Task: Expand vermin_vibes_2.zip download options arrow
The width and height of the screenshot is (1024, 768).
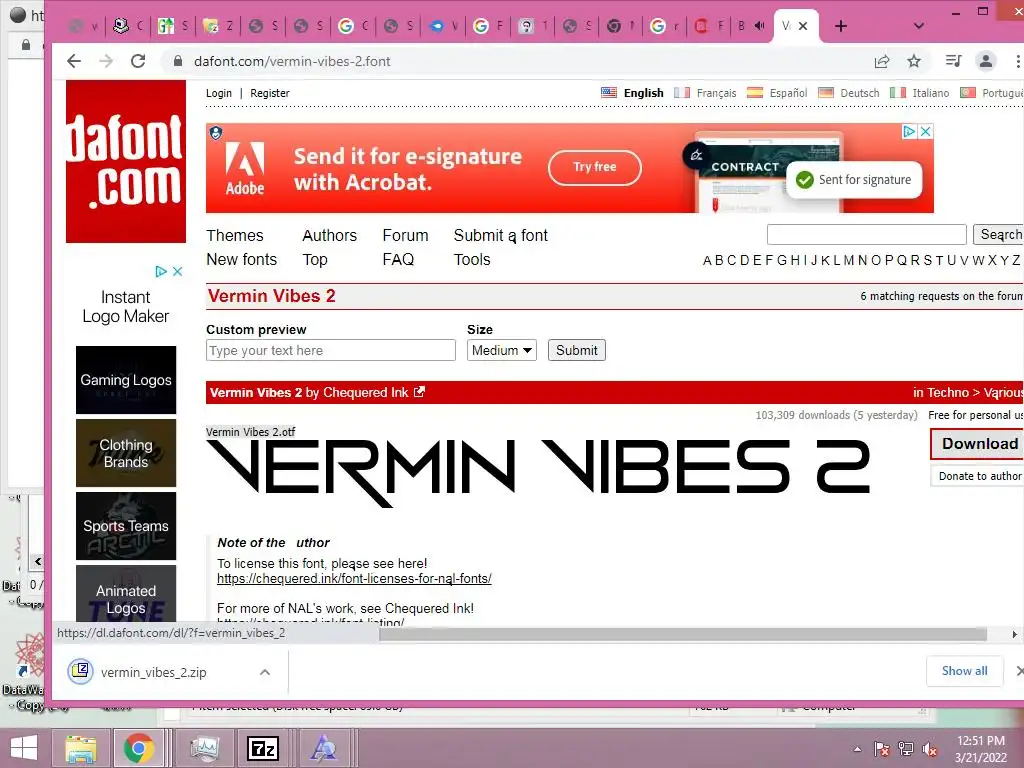Action: pyautogui.click(x=264, y=672)
